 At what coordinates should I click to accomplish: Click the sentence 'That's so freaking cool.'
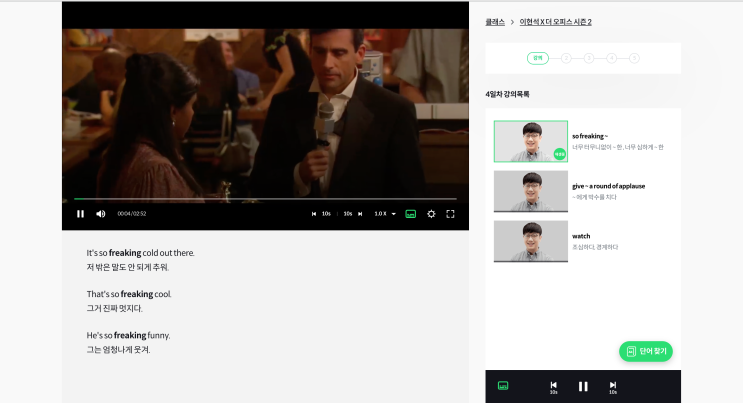pos(129,294)
